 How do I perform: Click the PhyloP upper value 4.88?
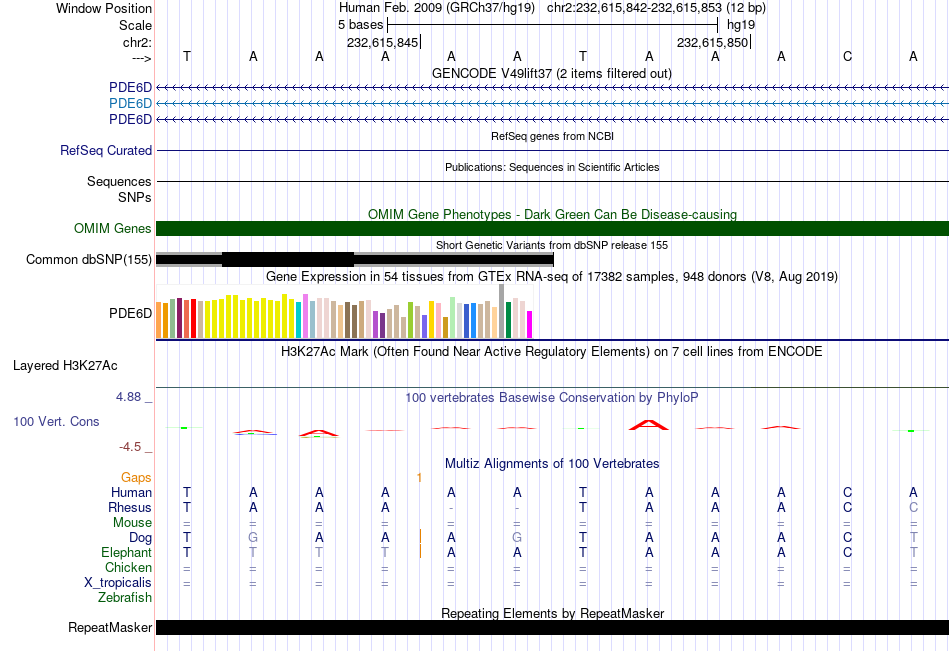click(128, 397)
